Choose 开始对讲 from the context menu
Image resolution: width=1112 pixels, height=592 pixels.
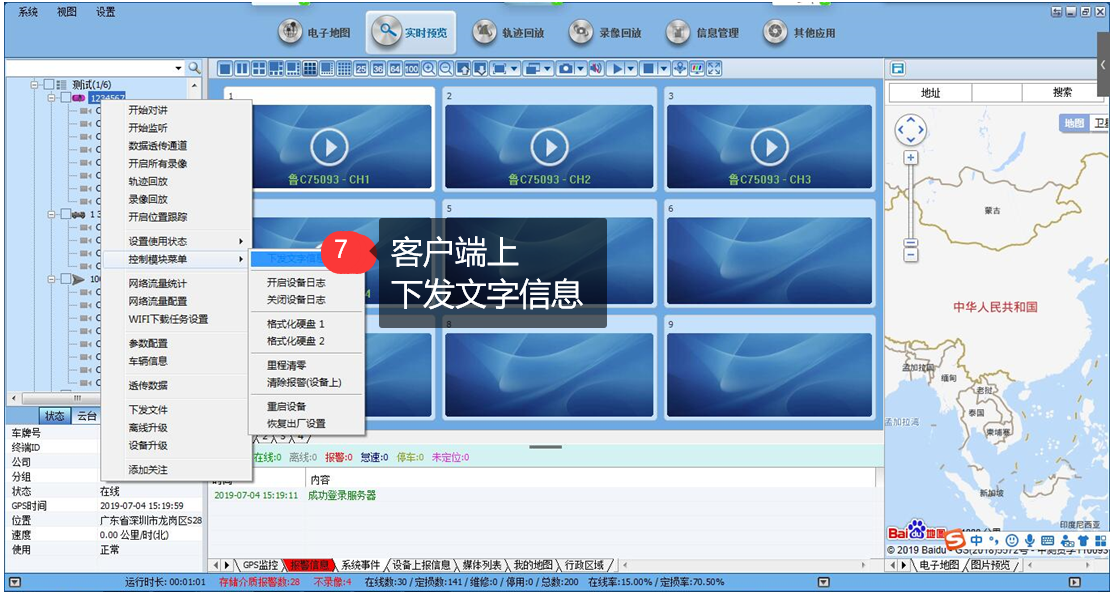(148, 110)
